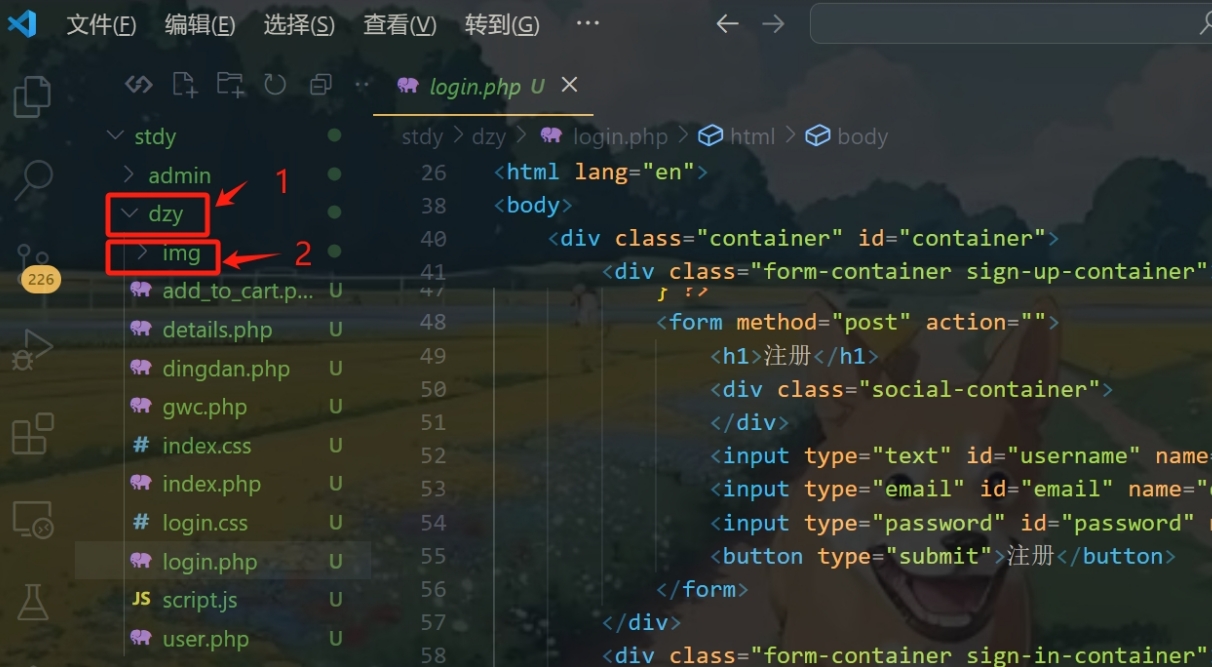This screenshot has width=1212, height=667.
Task: Click the button type="submit" code line
Action: tap(943, 556)
